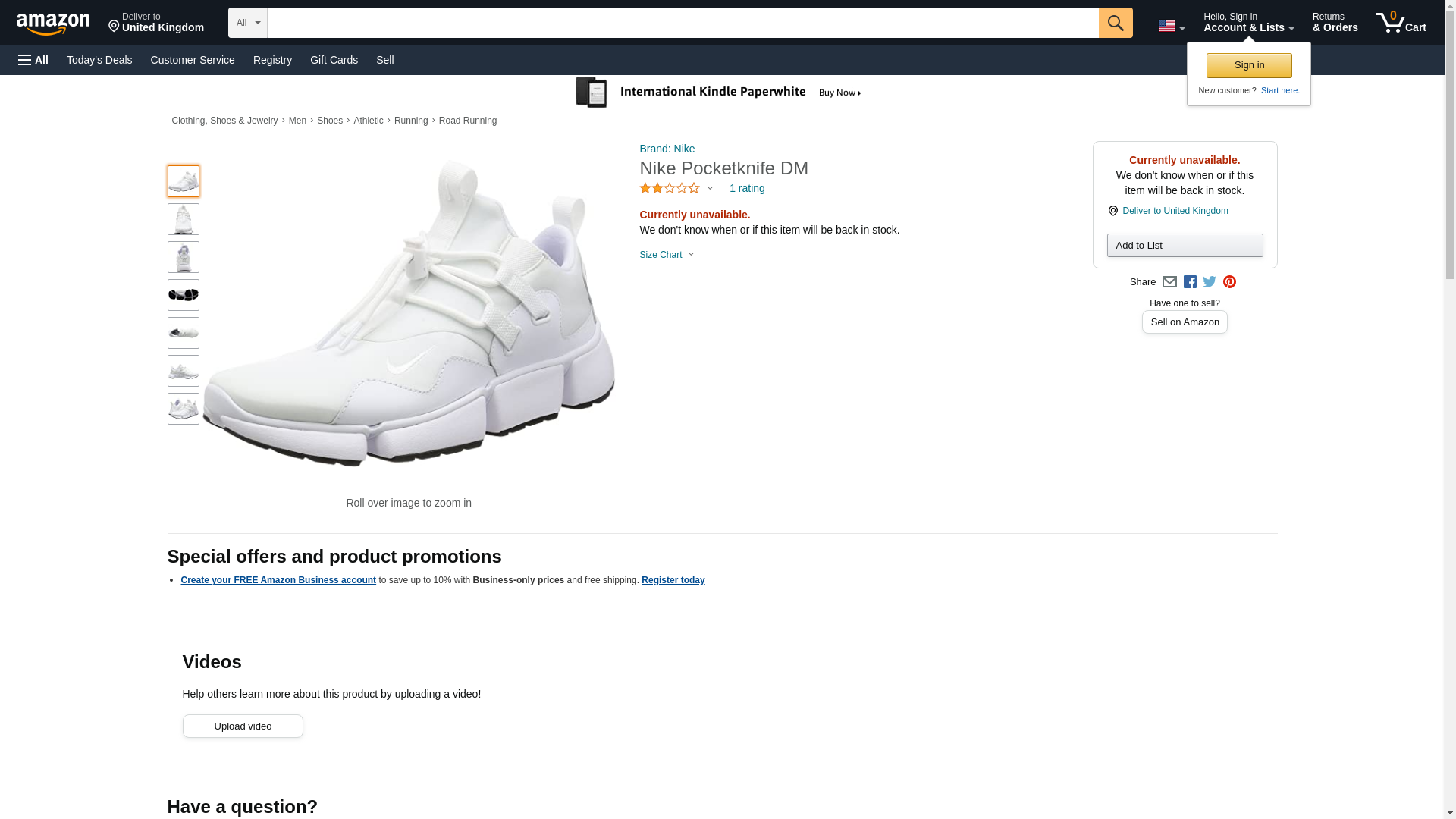This screenshot has height=819, width=1456.
Task: Click the search magnifier button
Action: pos(1115,23)
